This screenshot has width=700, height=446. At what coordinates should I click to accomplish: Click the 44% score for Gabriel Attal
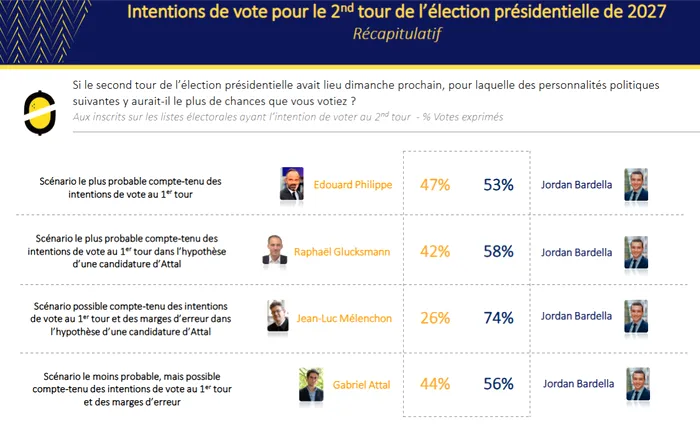click(435, 384)
